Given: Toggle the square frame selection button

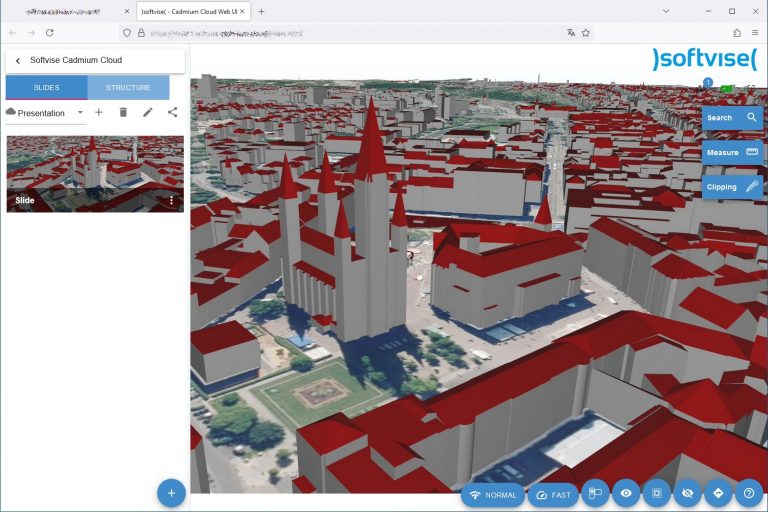Looking at the screenshot, I should pos(656,494).
